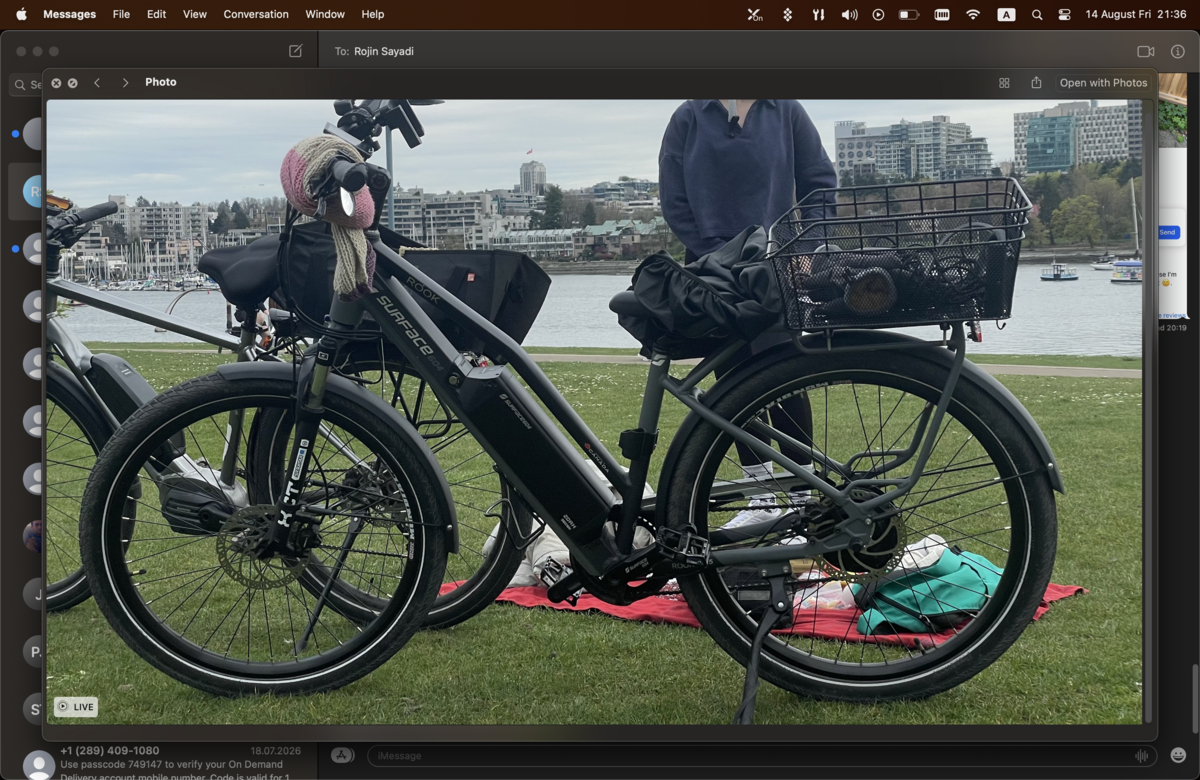Viewport: 1200px width, 780px height.
Task: Click the keyboard input source icon
Action: [x=1006, y=15]
